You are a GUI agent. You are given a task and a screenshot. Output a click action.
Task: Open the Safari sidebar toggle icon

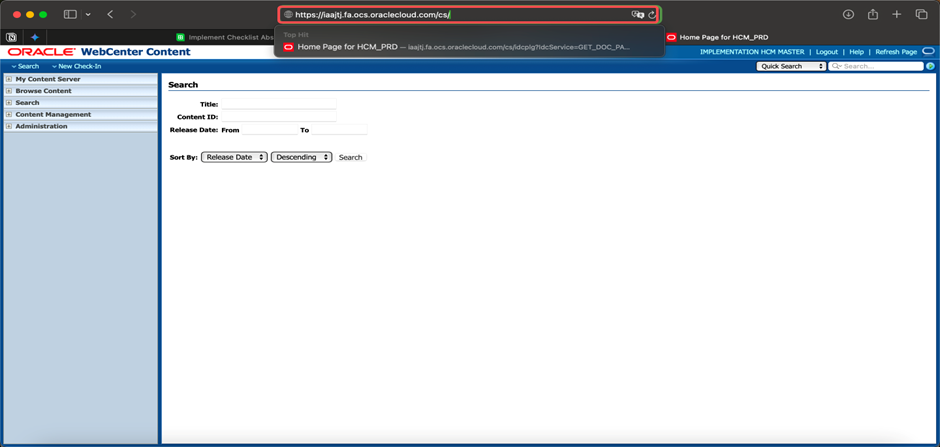tap(70, 15)
